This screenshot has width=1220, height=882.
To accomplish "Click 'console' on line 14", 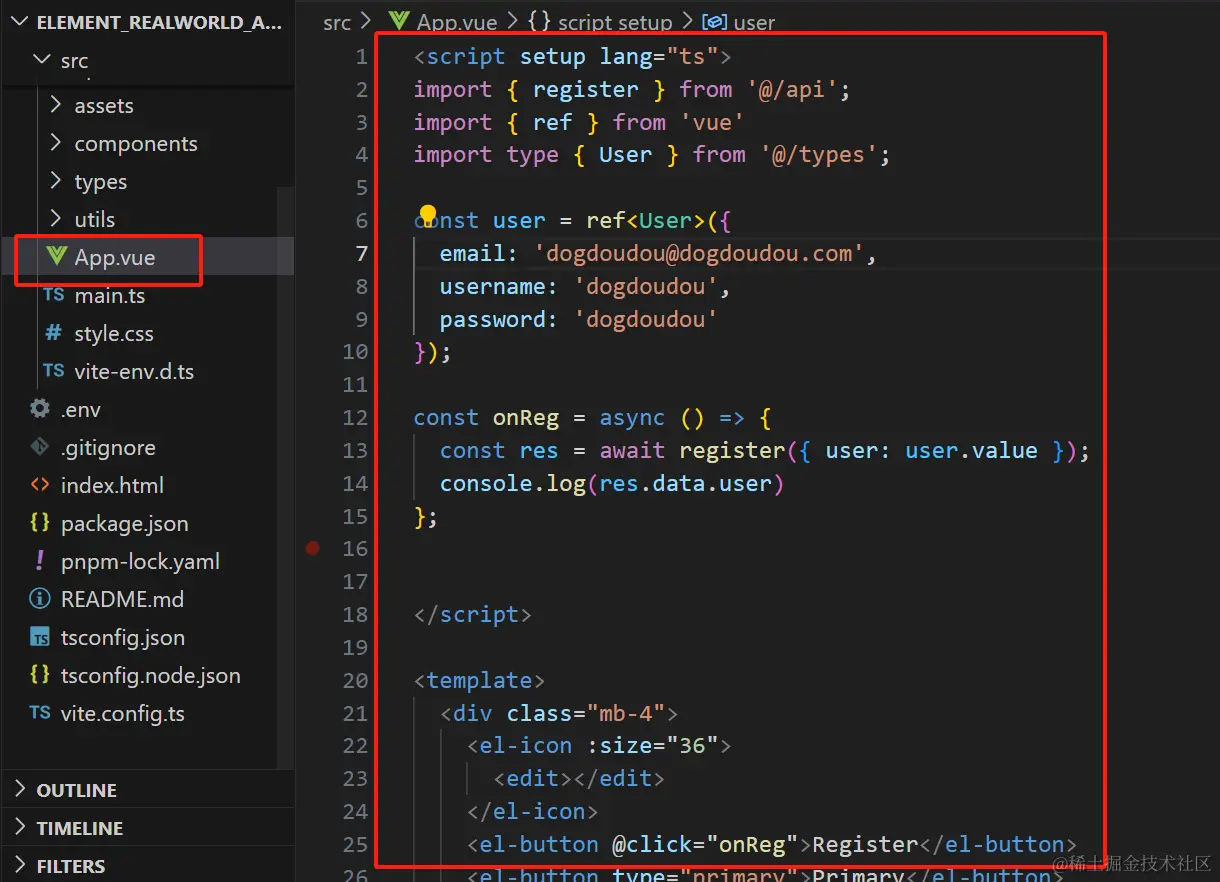I will click(486, 484).
